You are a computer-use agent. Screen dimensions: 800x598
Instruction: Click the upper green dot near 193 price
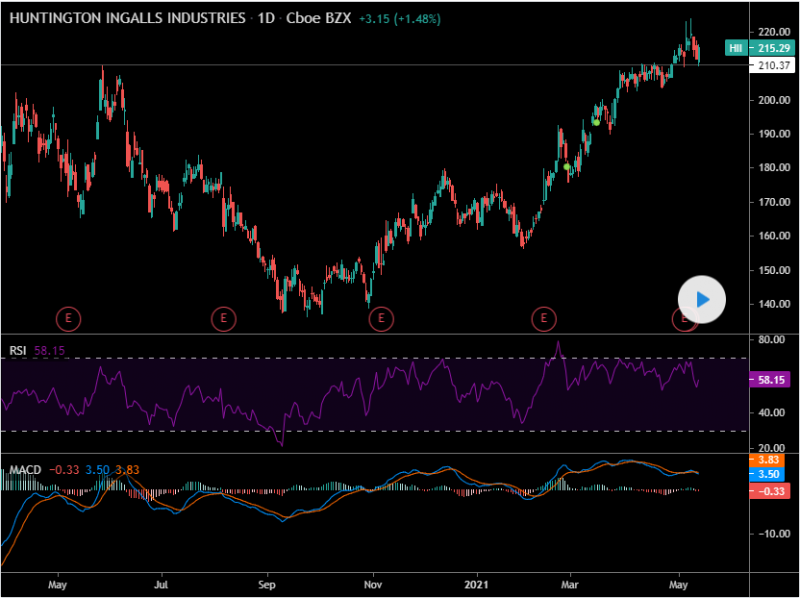(x=596, y=122)
